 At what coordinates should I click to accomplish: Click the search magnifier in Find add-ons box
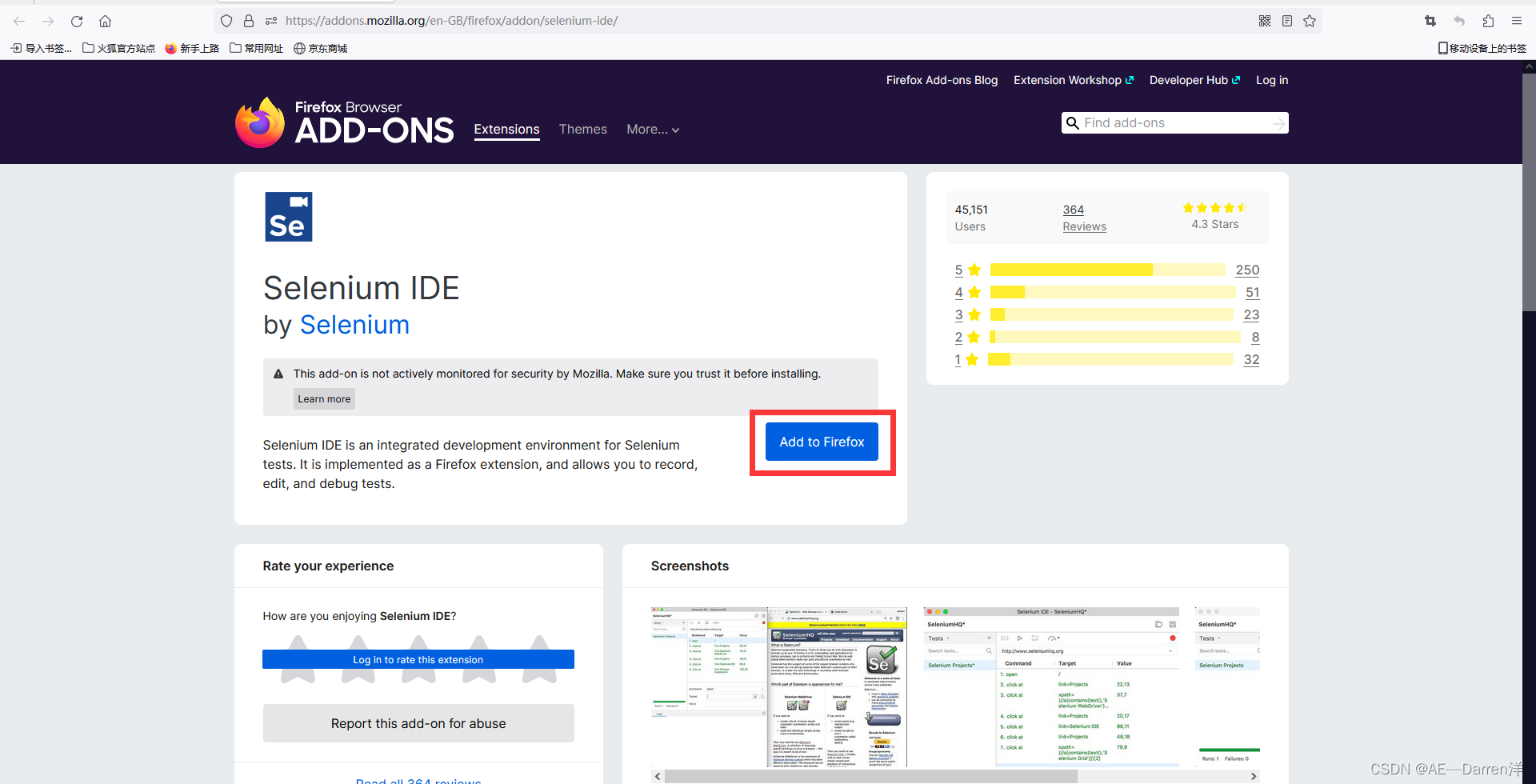(1073, 122)
